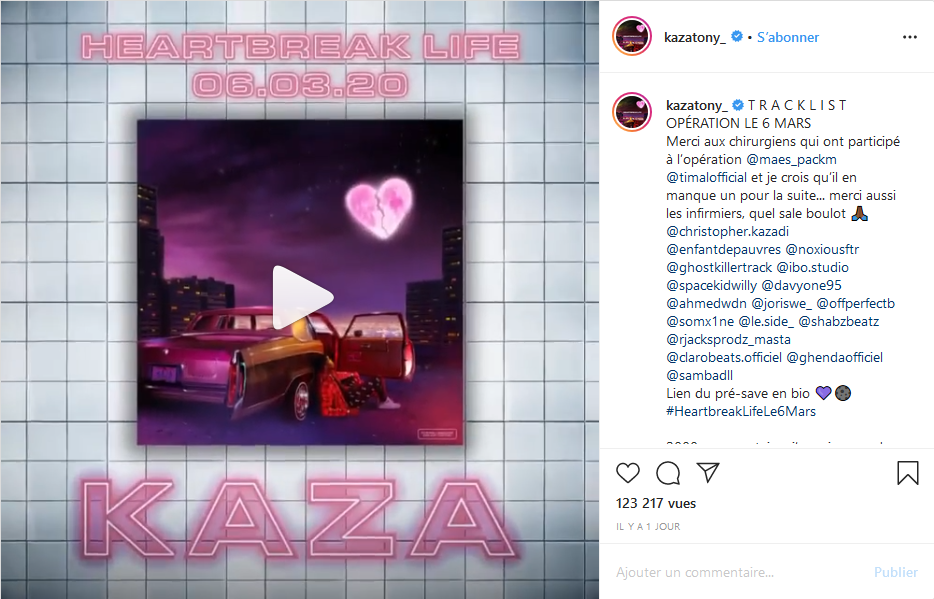Screen dimensions: 934x599
Task: Open kazatony_ username in header
Action: (x=695, y=37)
